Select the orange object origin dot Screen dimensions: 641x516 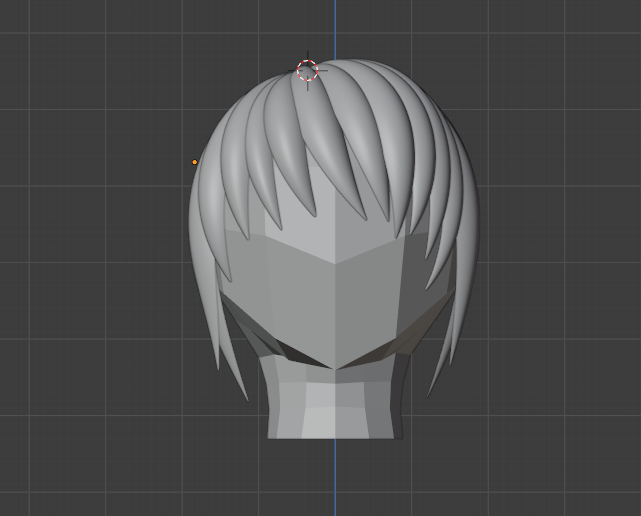tap(195, 162)
